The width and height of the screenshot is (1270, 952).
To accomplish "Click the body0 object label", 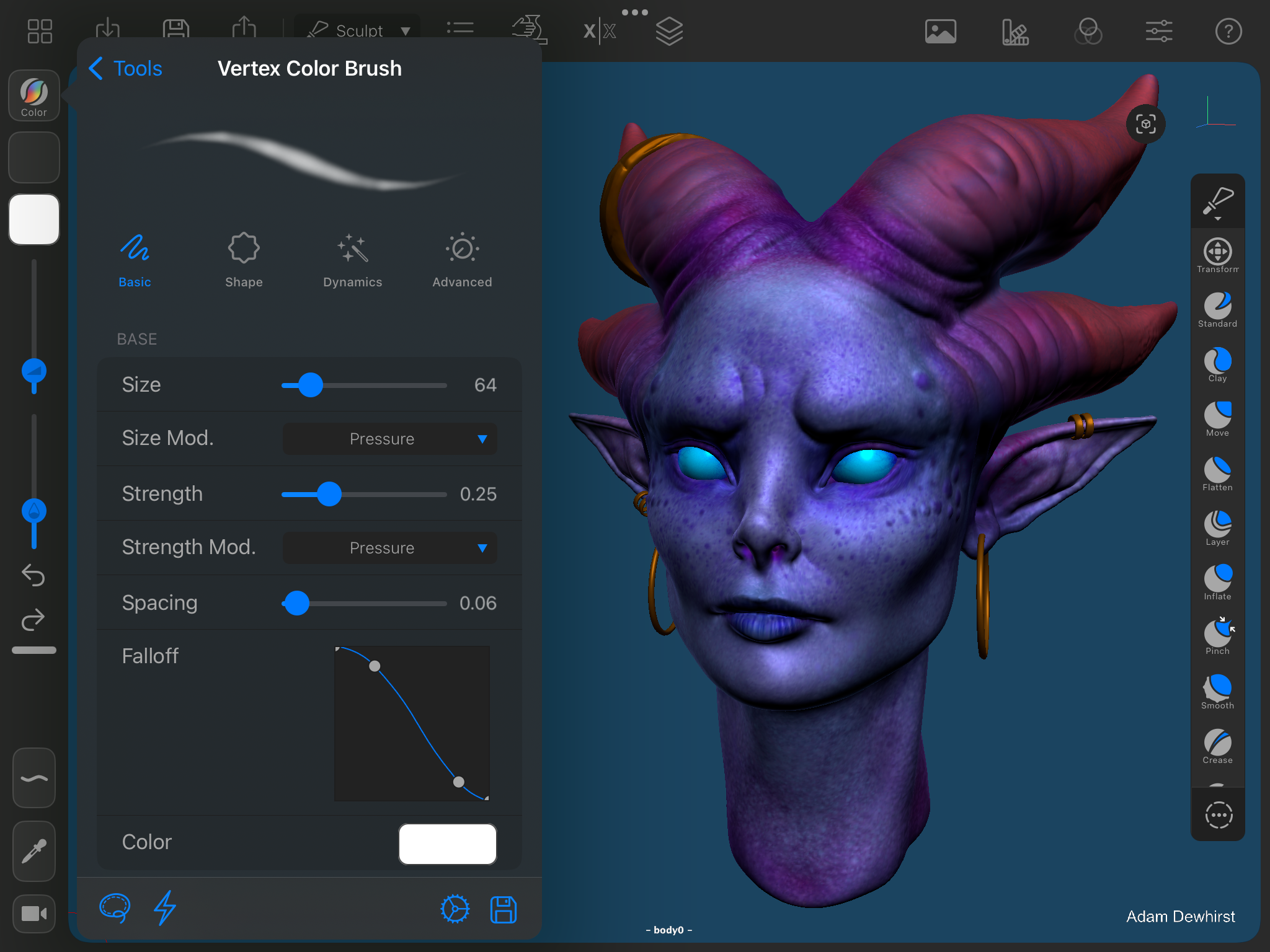I will coord(668,930).
